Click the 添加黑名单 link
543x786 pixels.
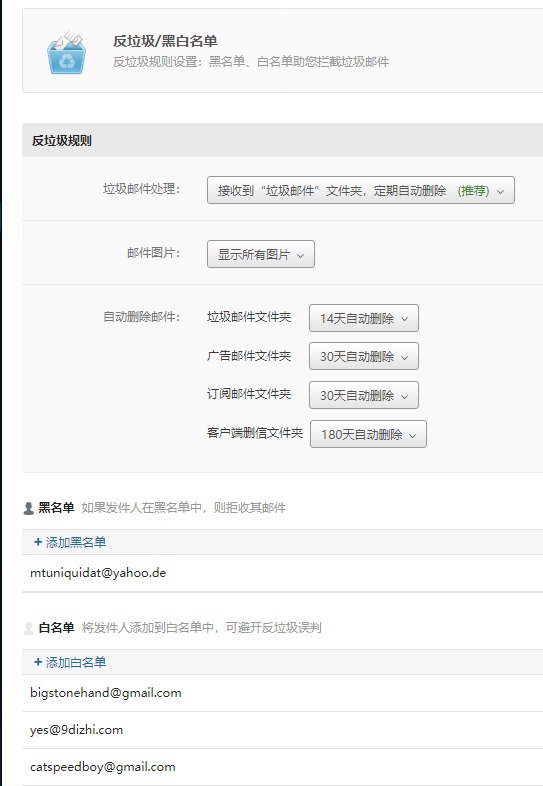[76, 542]
